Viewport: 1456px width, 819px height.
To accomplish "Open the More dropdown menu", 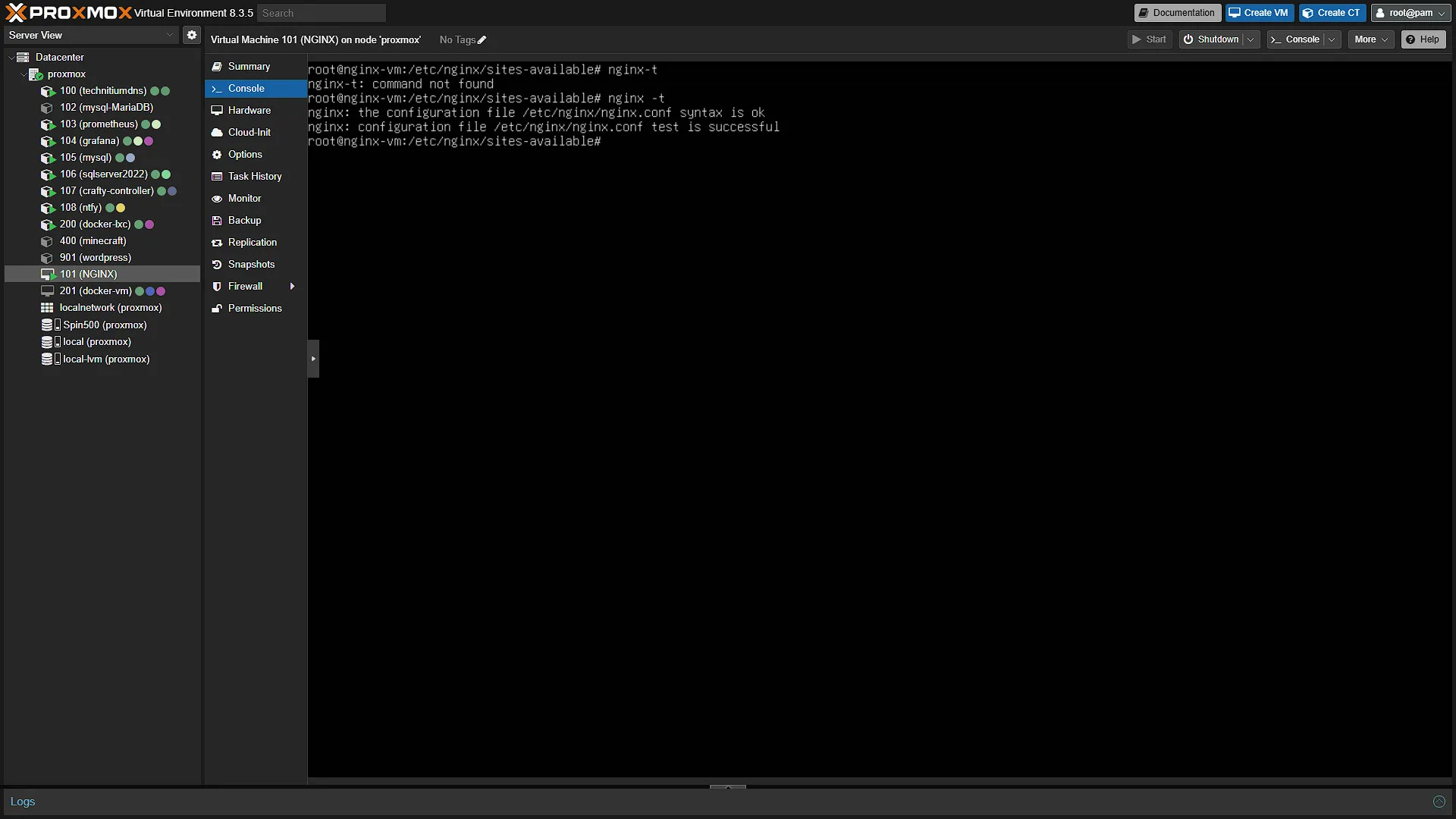I will [1371, 39].
